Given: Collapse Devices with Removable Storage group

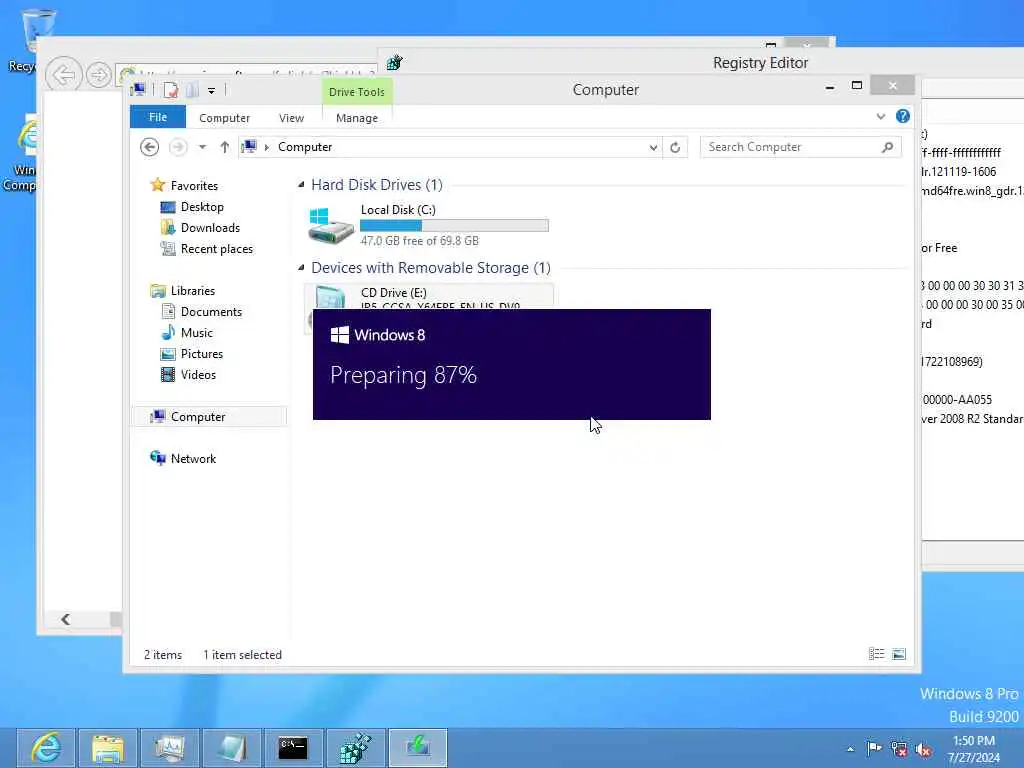Looking at the screenshot, I should coord(301,268).
